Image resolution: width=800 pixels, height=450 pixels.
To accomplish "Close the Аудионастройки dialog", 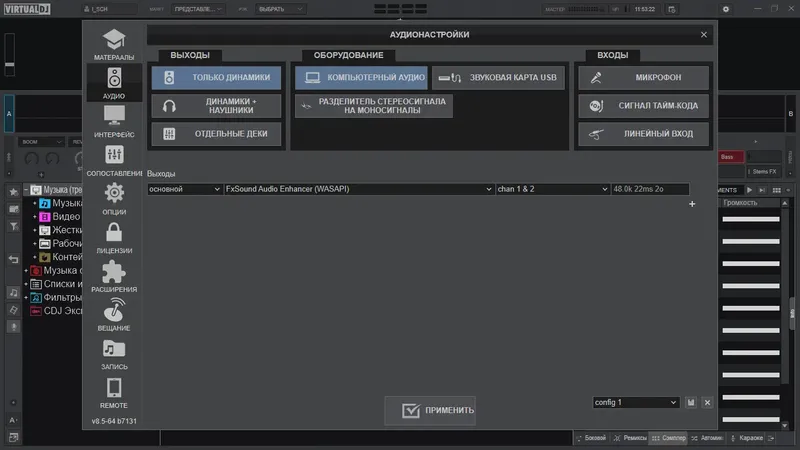I will (x=704, y=35).
